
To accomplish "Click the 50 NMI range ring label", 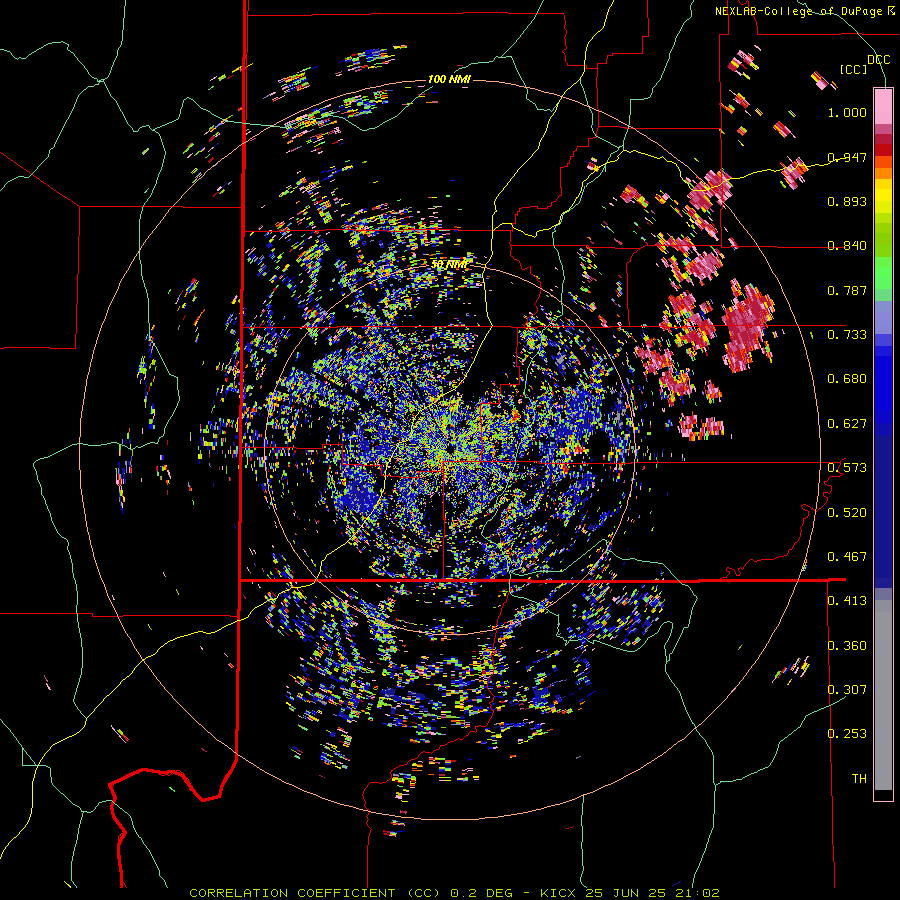I will pyautogui.click(x=449, y=265).
